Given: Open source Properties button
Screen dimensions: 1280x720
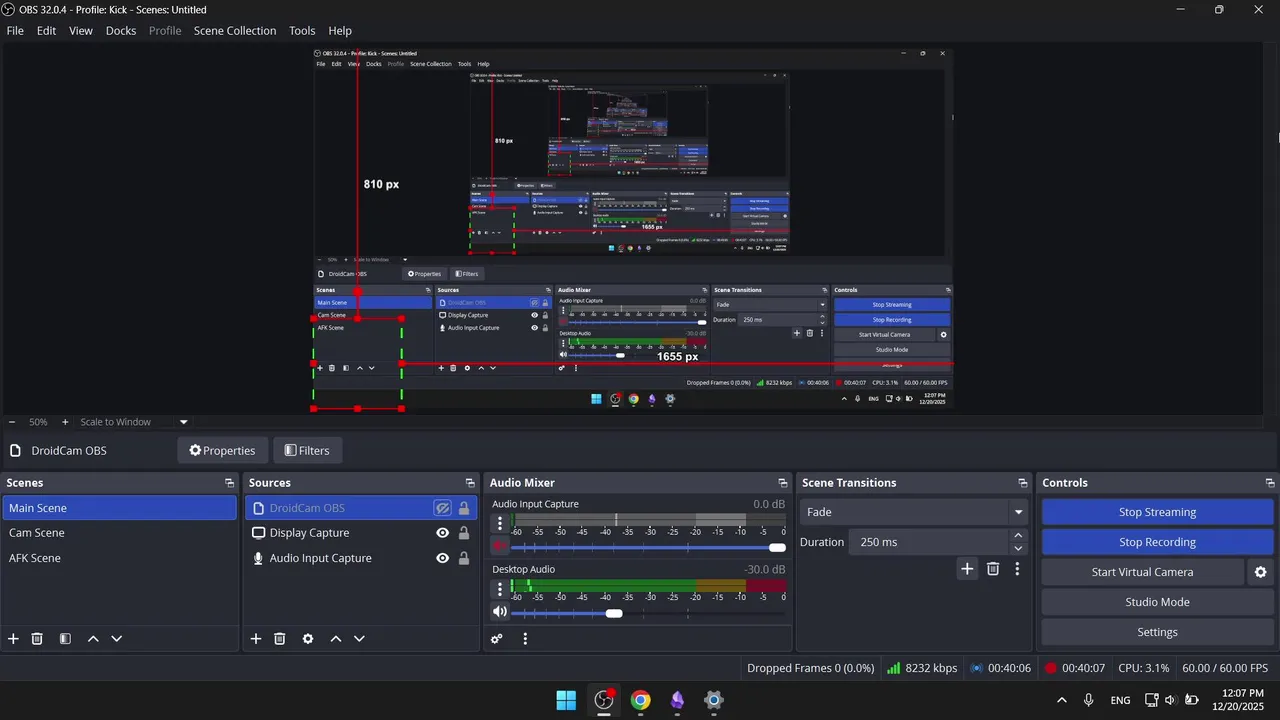Looking at the screenshot, I should pyautogui.click(x=223, y=451).
